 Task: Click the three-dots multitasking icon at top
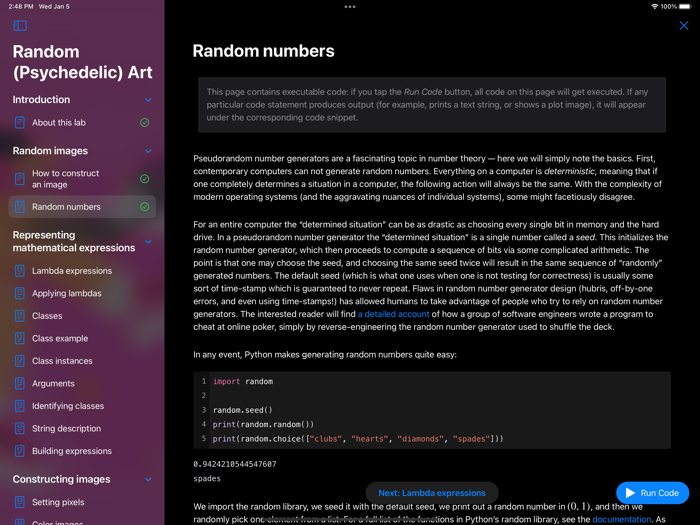point(350,7)
